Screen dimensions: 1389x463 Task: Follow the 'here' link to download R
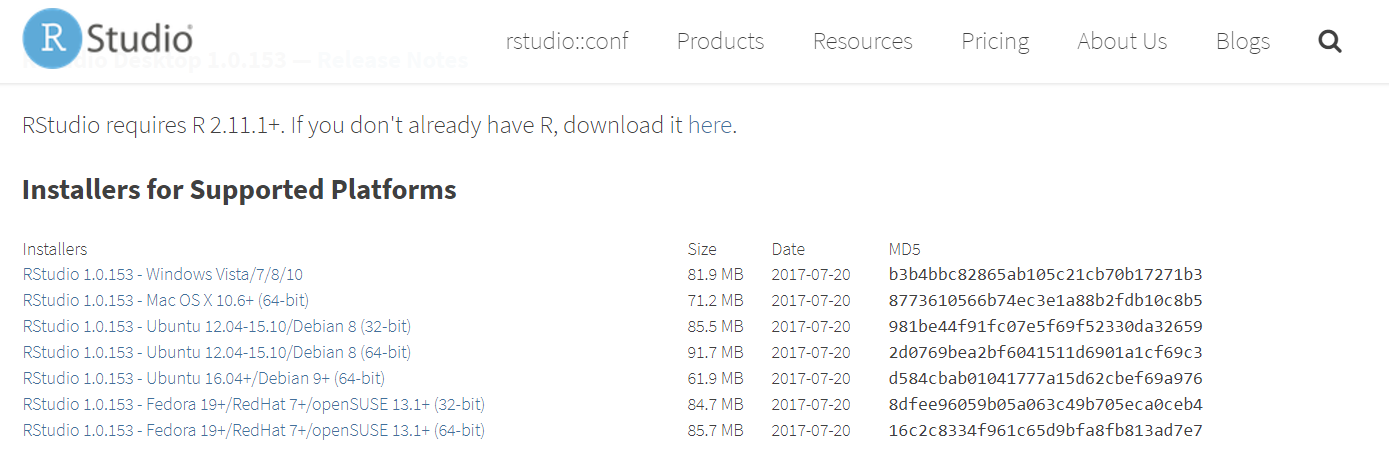(x=710, y=126)
